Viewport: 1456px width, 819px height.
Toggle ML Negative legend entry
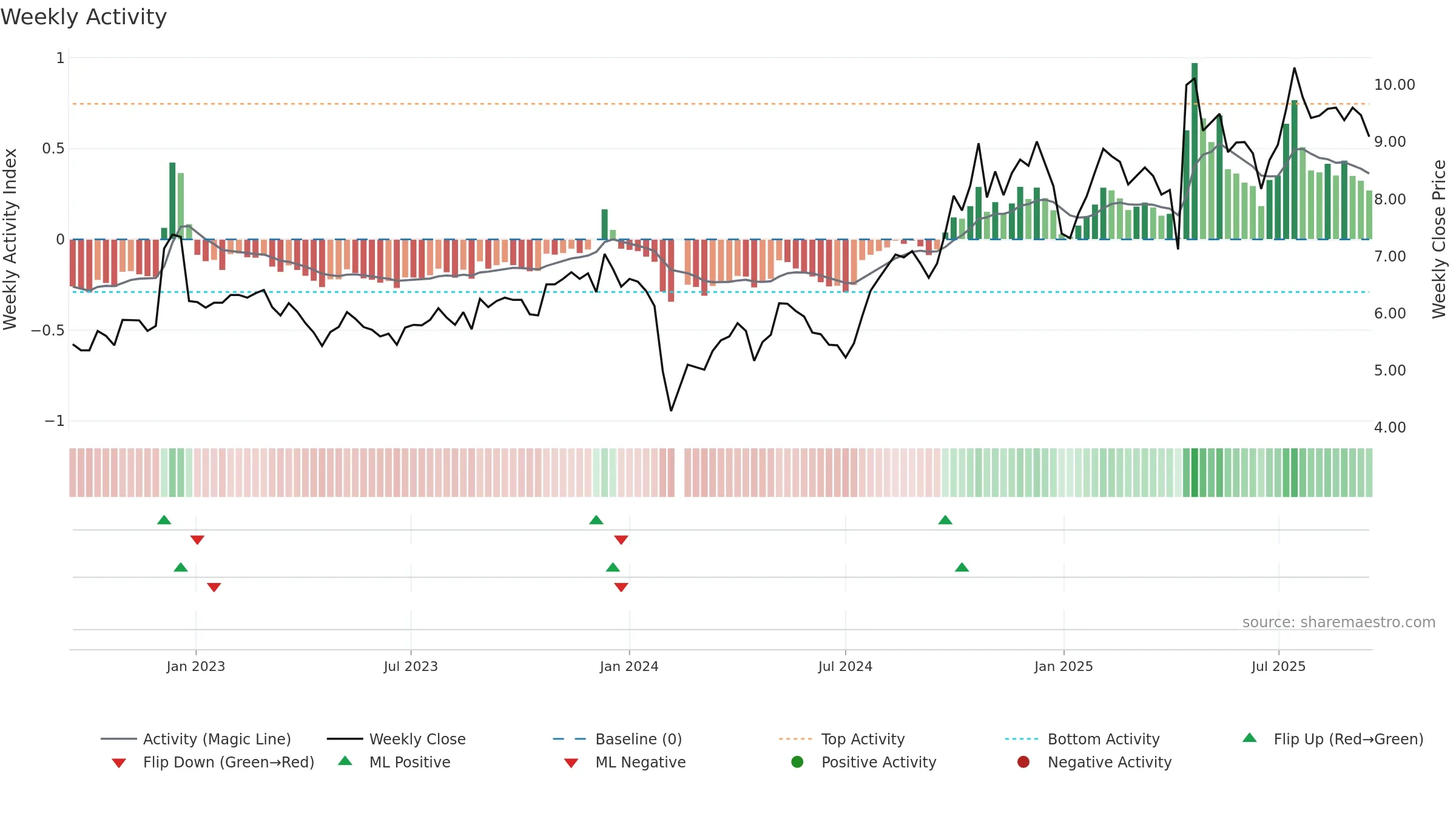click(x=625, y=762)
